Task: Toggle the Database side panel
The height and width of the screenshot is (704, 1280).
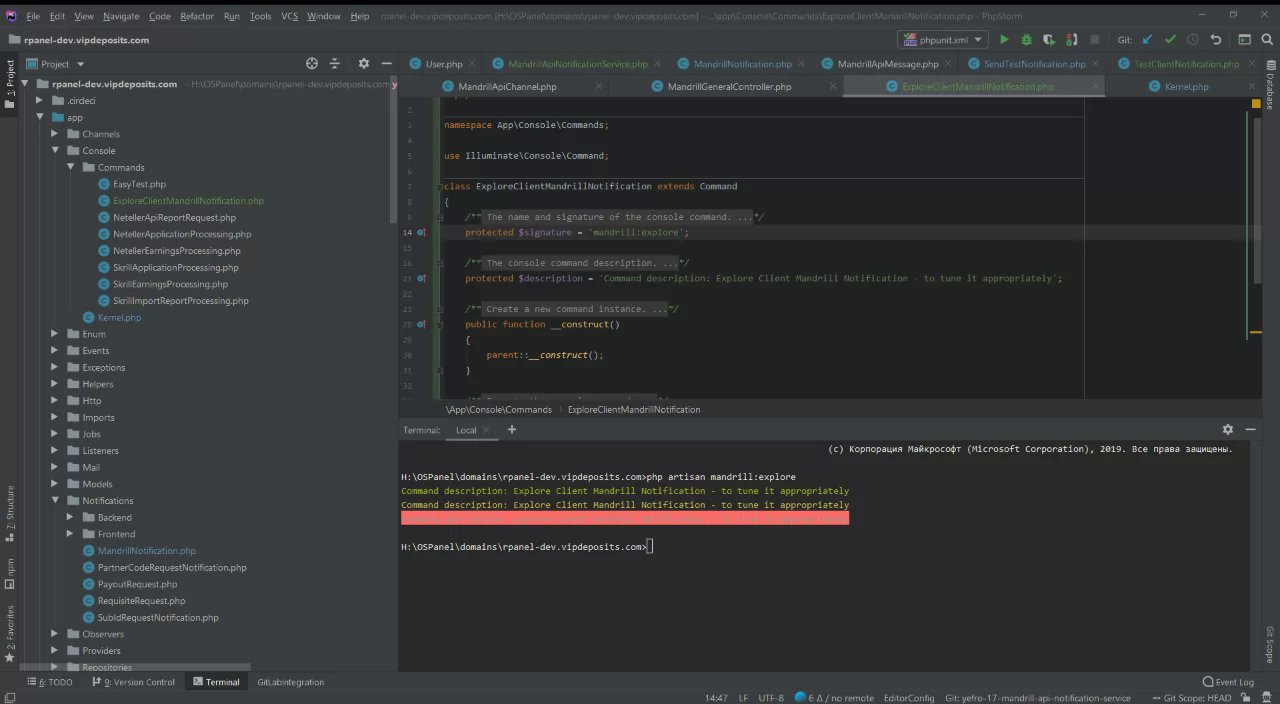Action: pyautogui.click(x=1270, y=87)
